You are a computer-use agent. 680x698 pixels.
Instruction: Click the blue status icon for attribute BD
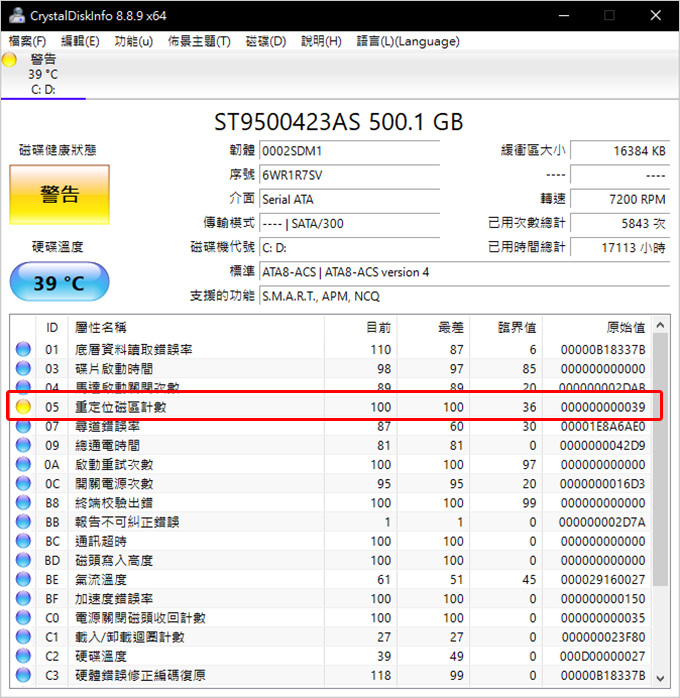point(23,560)
